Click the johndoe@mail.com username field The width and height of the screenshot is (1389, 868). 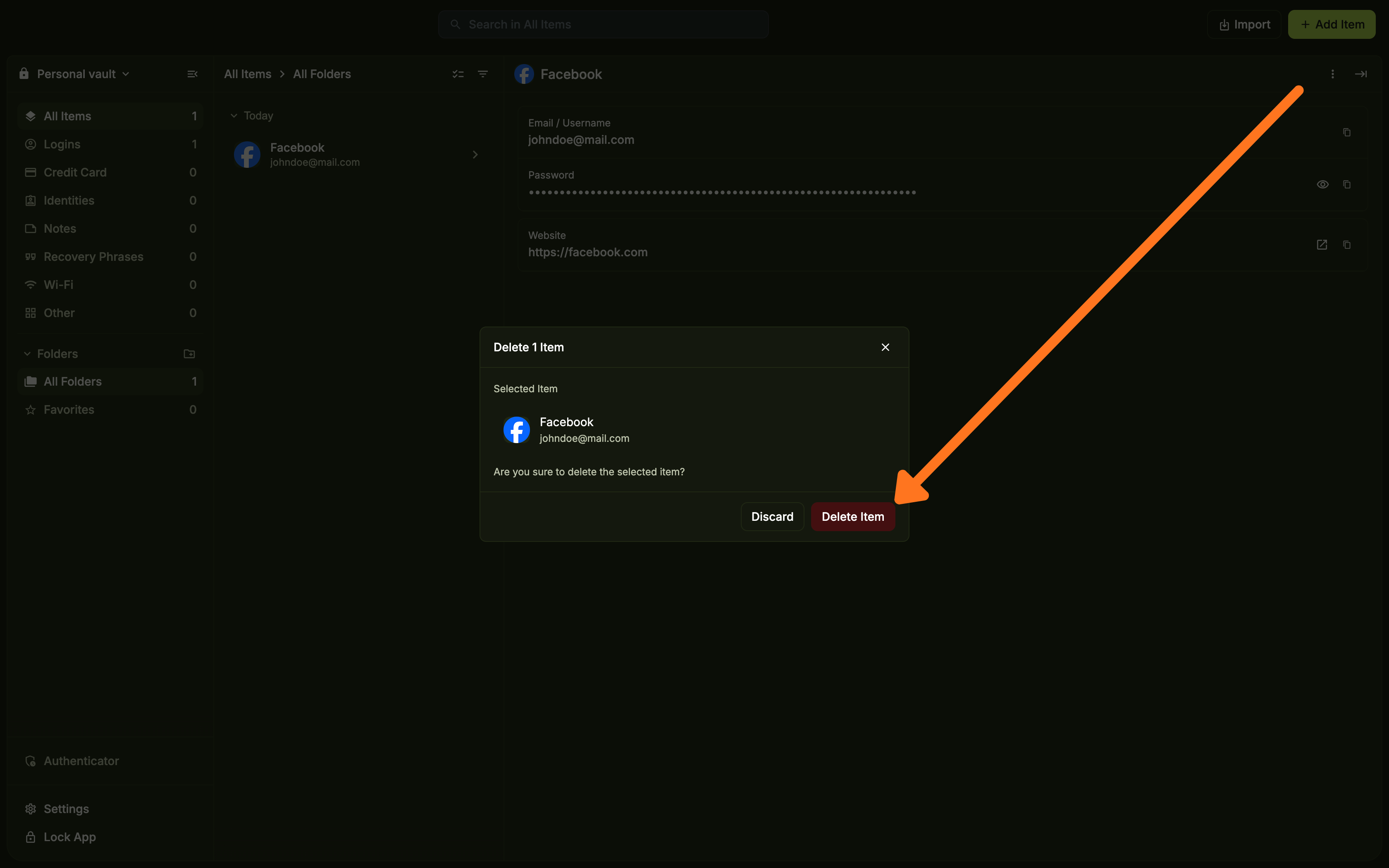pos(943,132)
